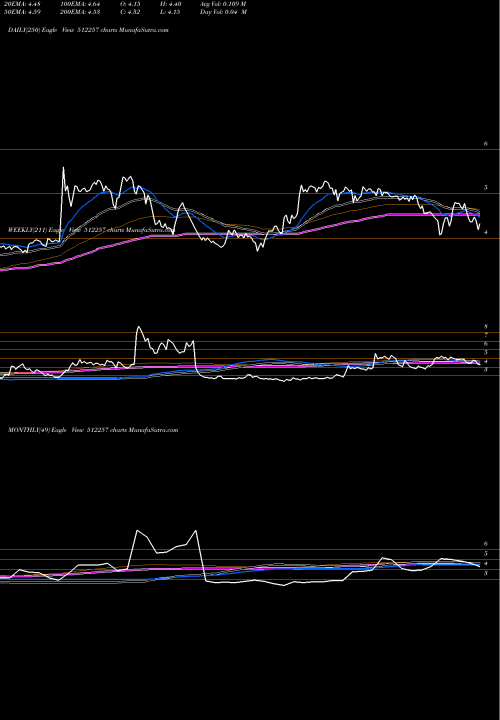Click the daily chart axis label 5
This screenshot has width=500, height=720.
pos(486,188)
